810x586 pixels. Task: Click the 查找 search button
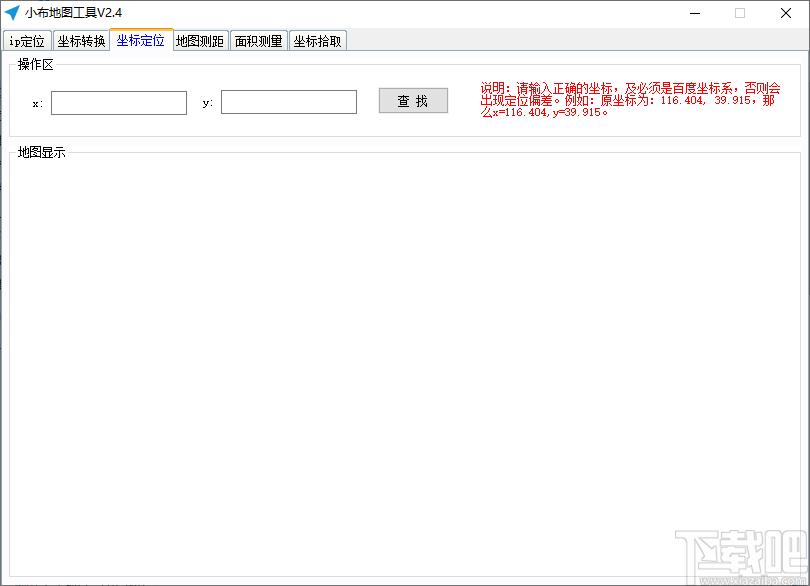pos(413,100)
